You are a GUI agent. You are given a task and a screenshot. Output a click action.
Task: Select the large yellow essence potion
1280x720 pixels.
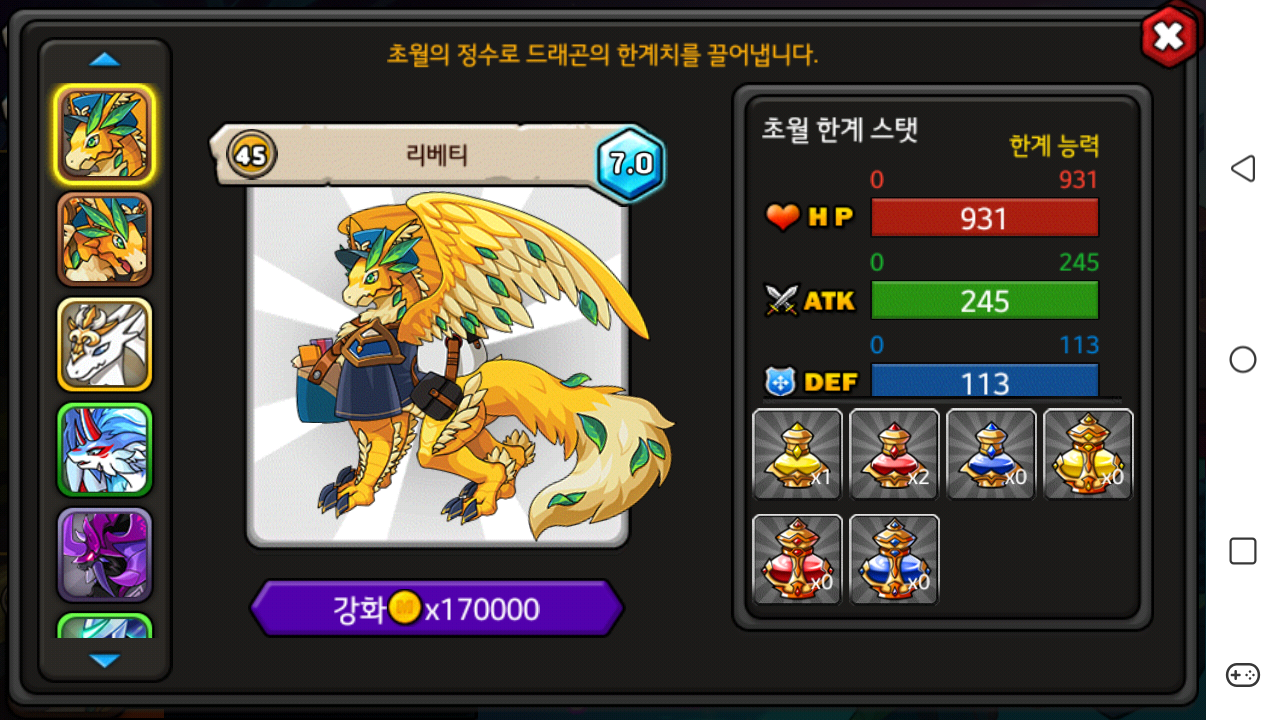(x=1088, y=454)
